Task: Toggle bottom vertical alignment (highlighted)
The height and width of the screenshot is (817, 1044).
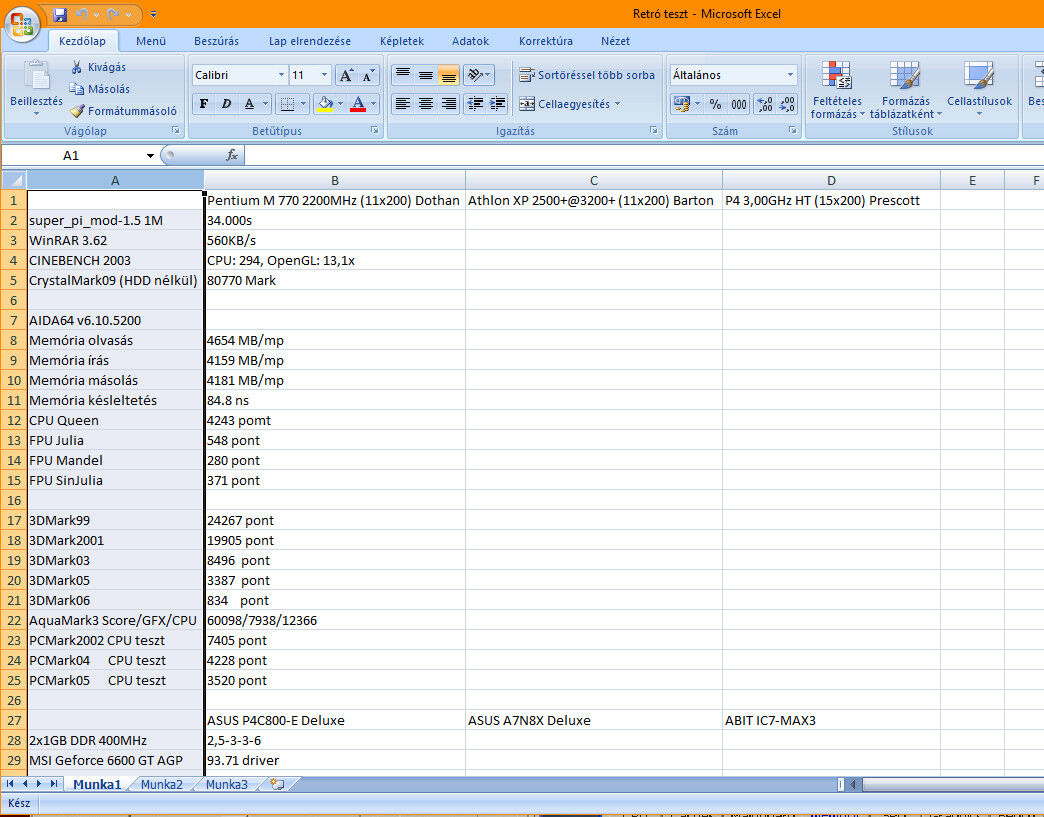Action: (449, 75)
